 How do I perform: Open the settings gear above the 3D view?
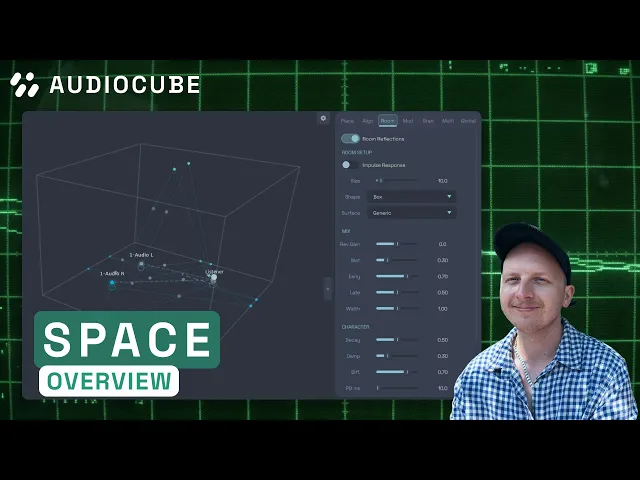[x=323, y=118]
